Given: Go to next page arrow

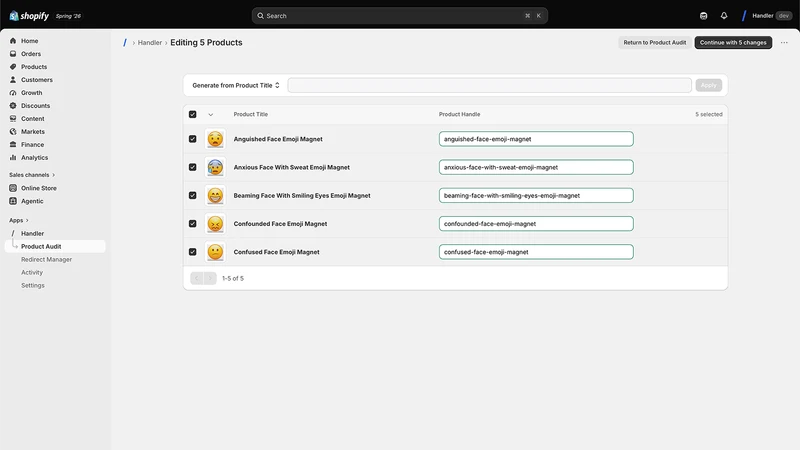Looking at the screenshot, I should click(210, 278).
